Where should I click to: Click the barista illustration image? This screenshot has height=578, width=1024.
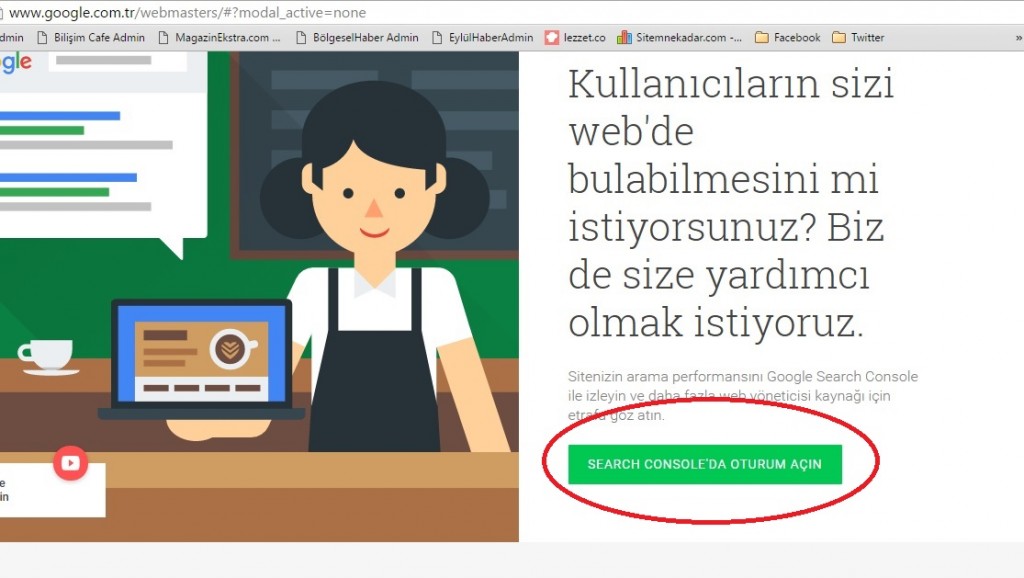pos(259,297)
